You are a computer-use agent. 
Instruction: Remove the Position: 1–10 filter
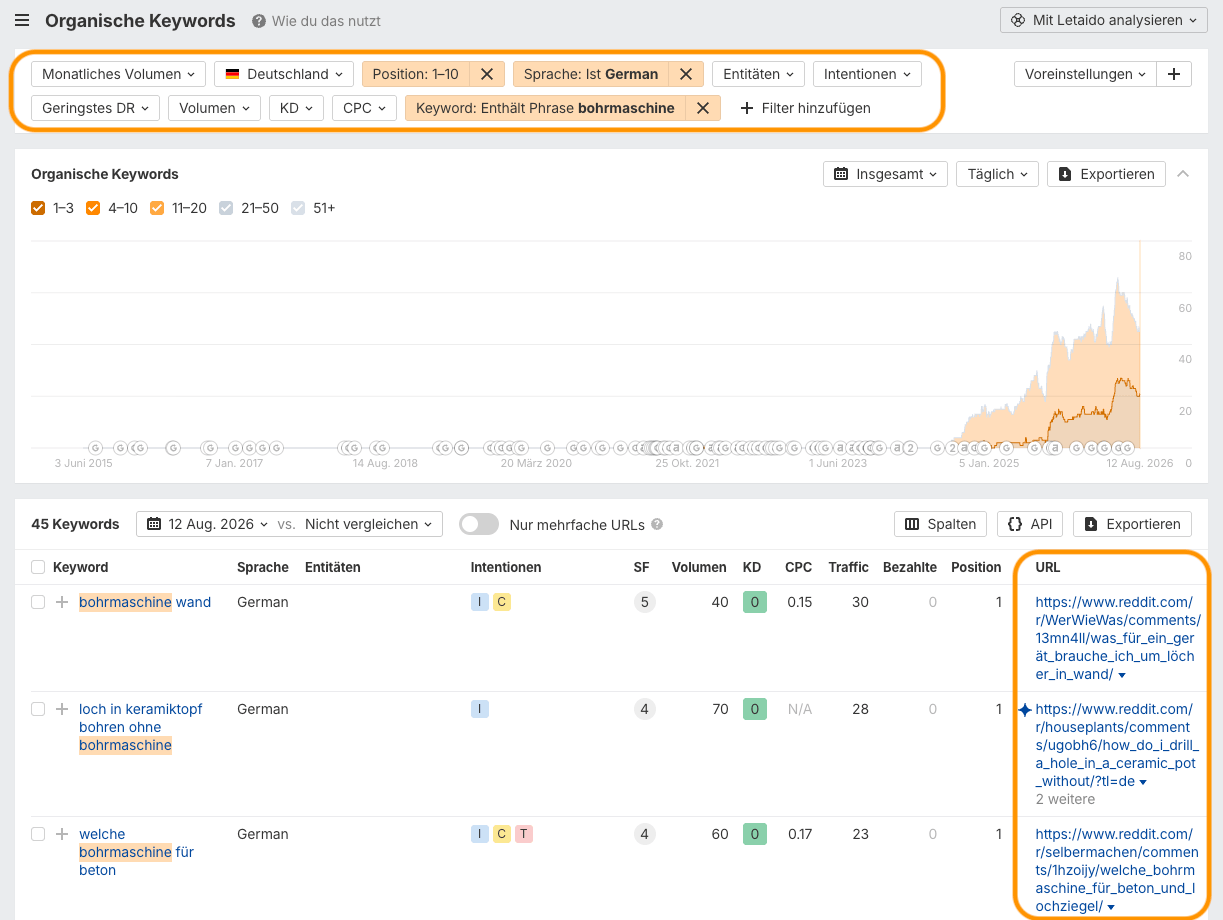[x=487, y=74]
